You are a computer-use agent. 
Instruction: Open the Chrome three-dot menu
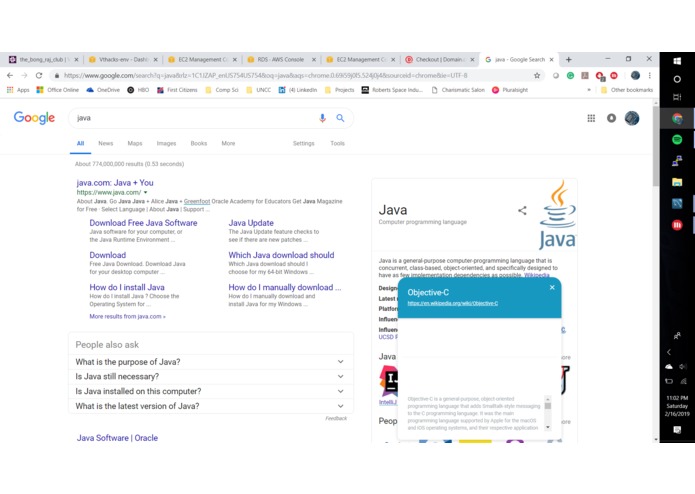tap(649, 75)
